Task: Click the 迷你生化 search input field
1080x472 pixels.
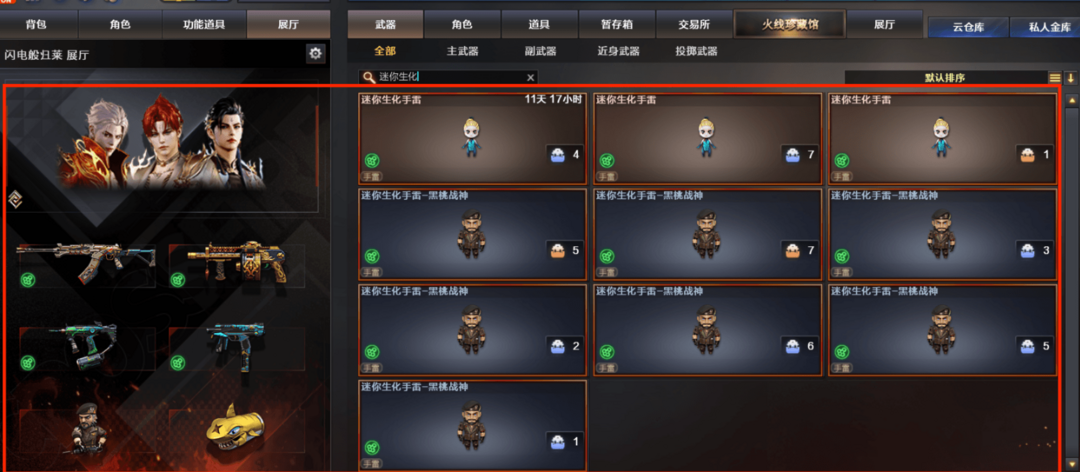Action: point(448,78)
